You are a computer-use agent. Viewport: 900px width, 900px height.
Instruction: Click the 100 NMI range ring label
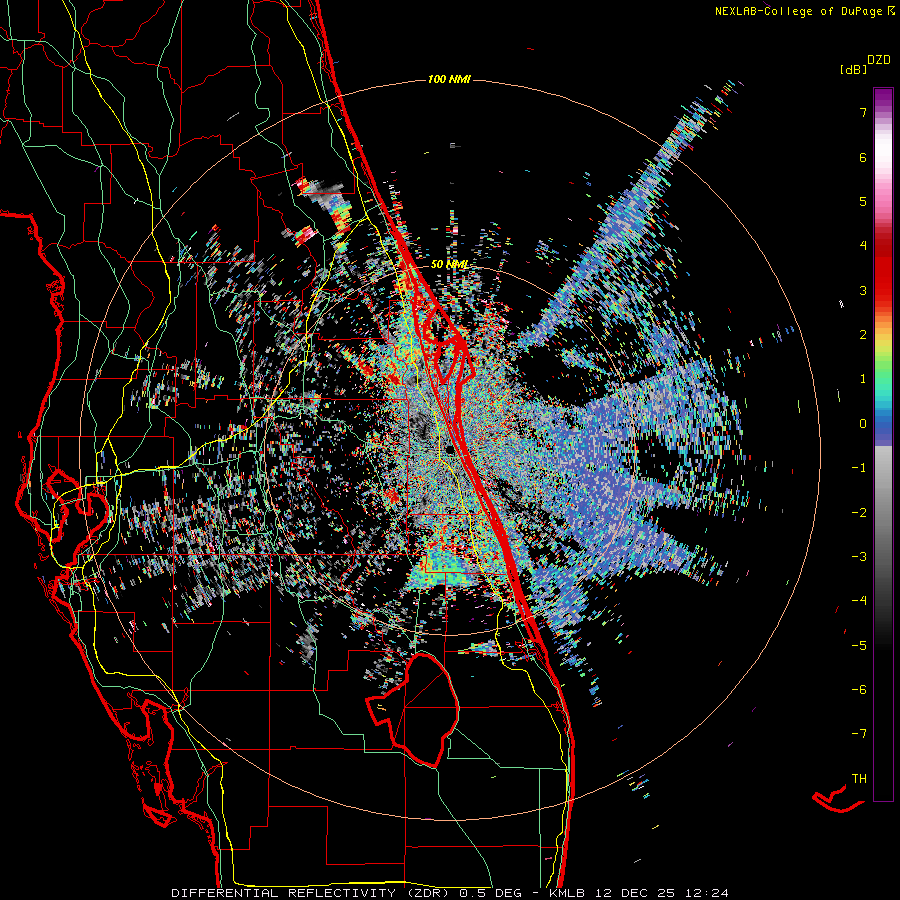(449, 79)
